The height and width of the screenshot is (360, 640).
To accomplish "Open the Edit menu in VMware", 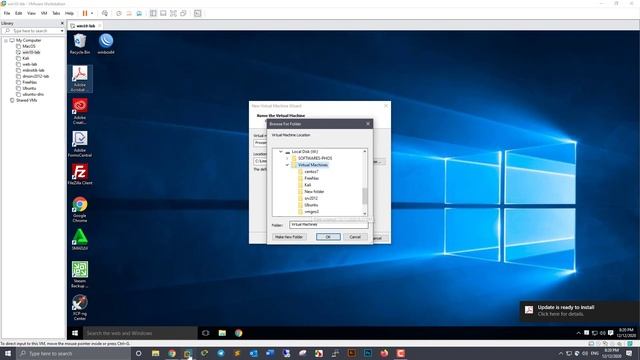I will pyautogui.click(x=18, y=13).
